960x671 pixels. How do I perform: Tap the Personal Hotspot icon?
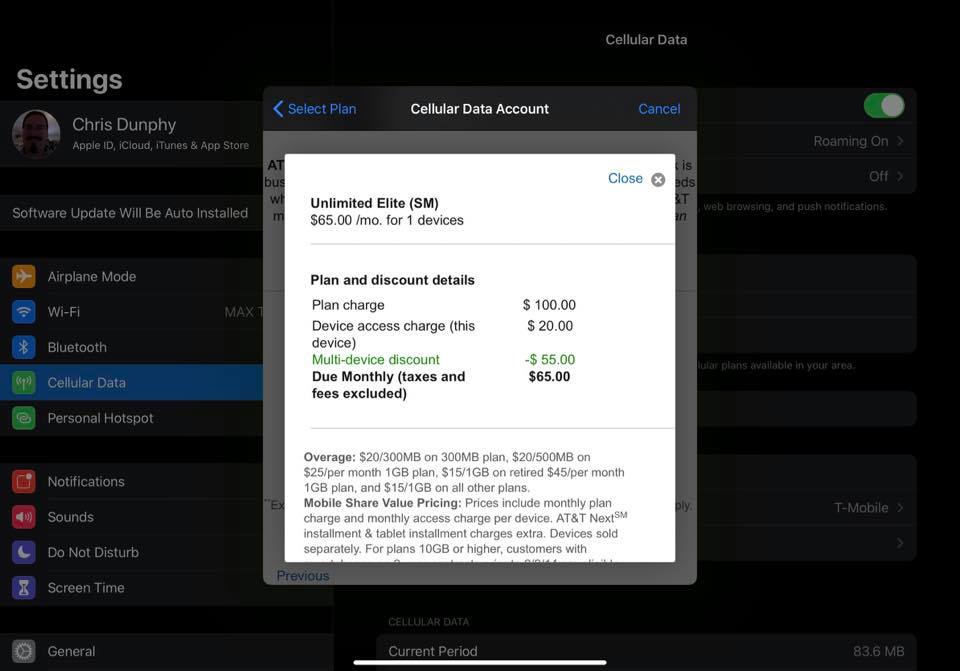pos(23,418)
